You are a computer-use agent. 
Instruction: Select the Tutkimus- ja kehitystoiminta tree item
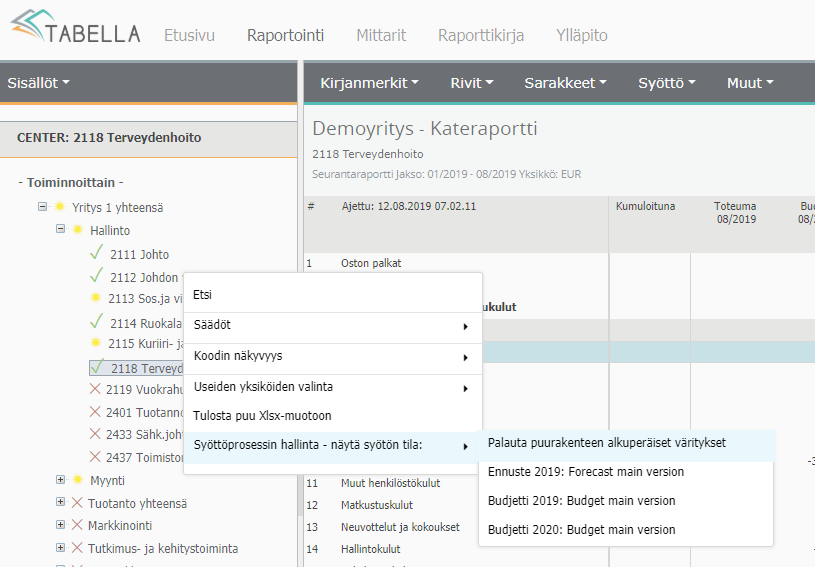click(x=163, y=548)
